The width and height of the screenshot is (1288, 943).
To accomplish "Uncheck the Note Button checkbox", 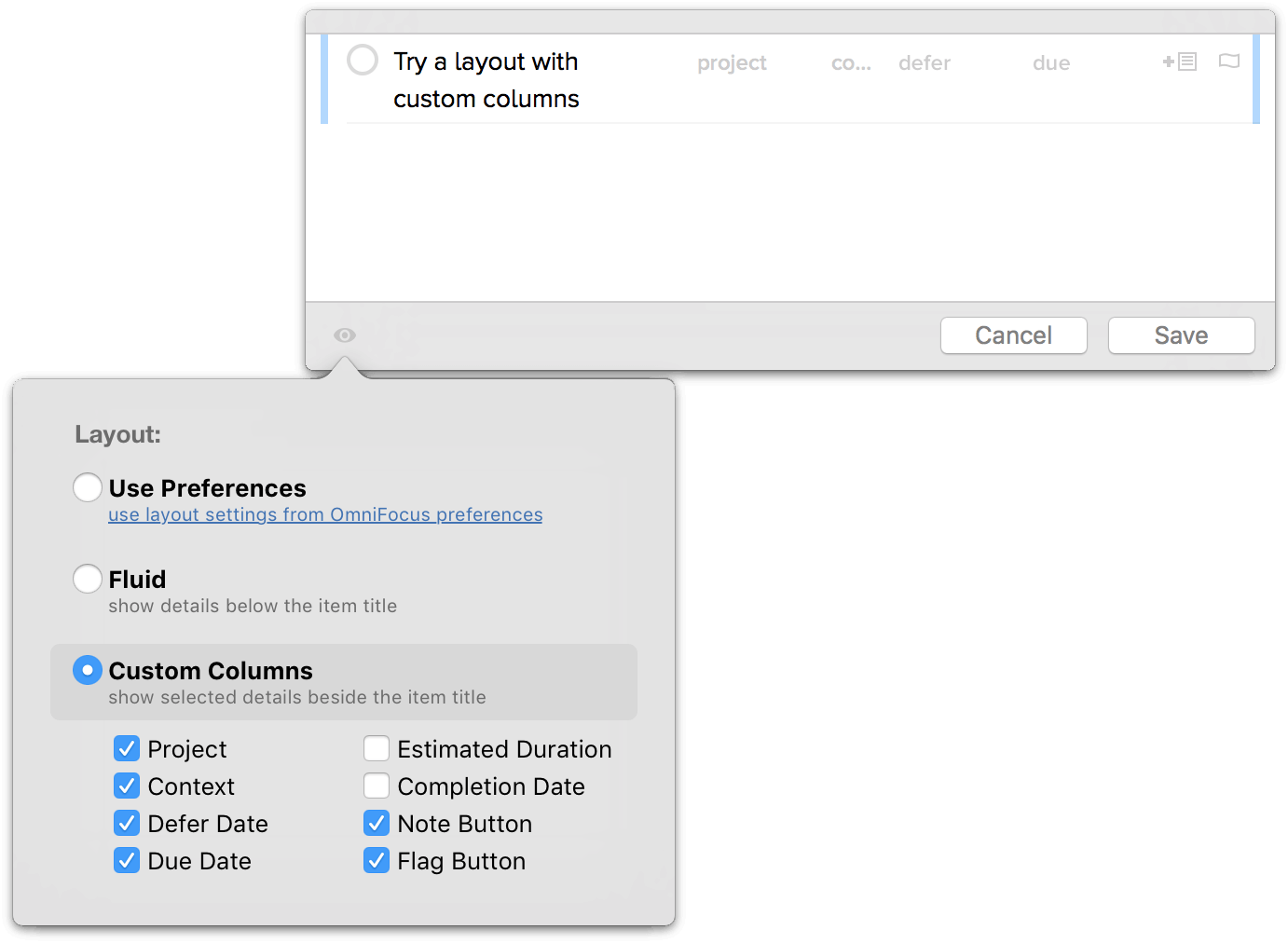I will coord(377,823).
